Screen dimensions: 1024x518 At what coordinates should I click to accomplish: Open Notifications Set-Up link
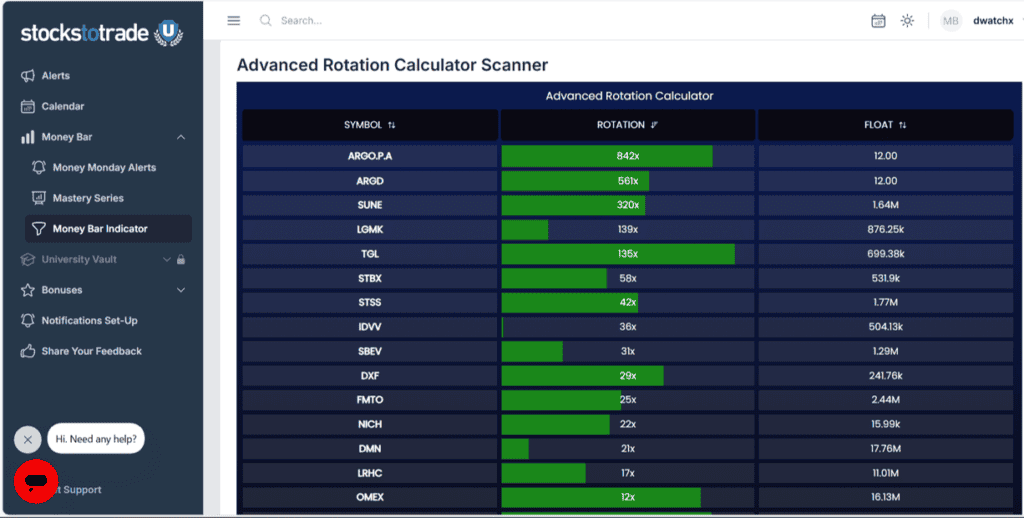pyautogui.click(x=89, y=321)
